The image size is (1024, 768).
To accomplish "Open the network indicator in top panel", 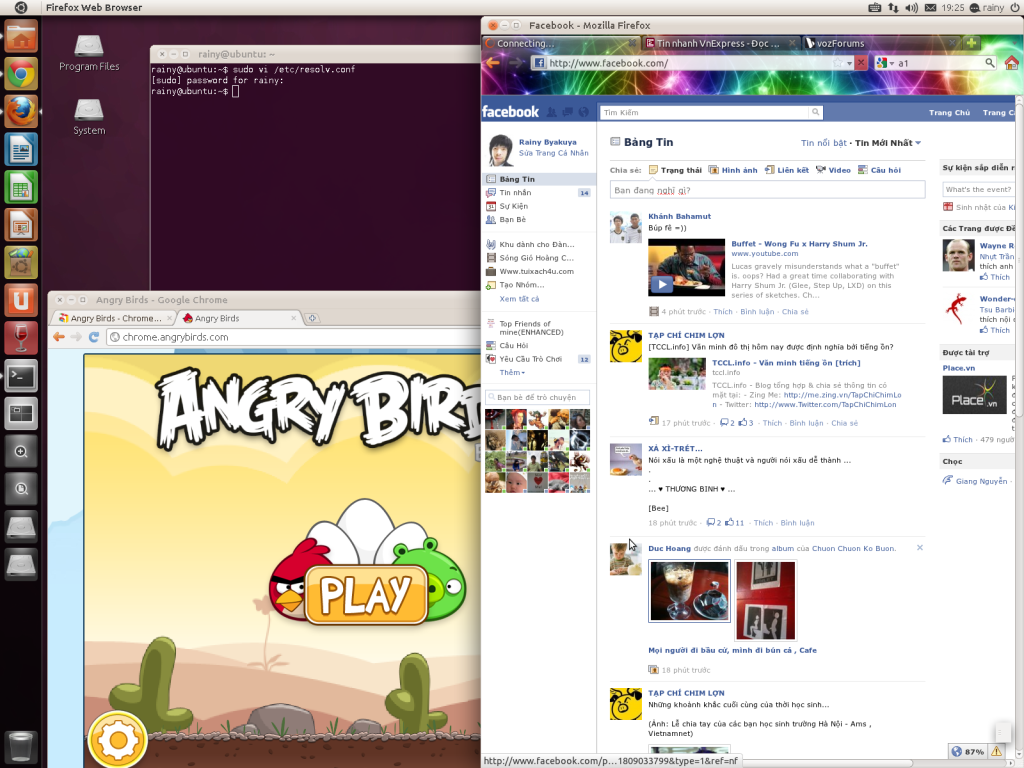I will pos(893,8).
